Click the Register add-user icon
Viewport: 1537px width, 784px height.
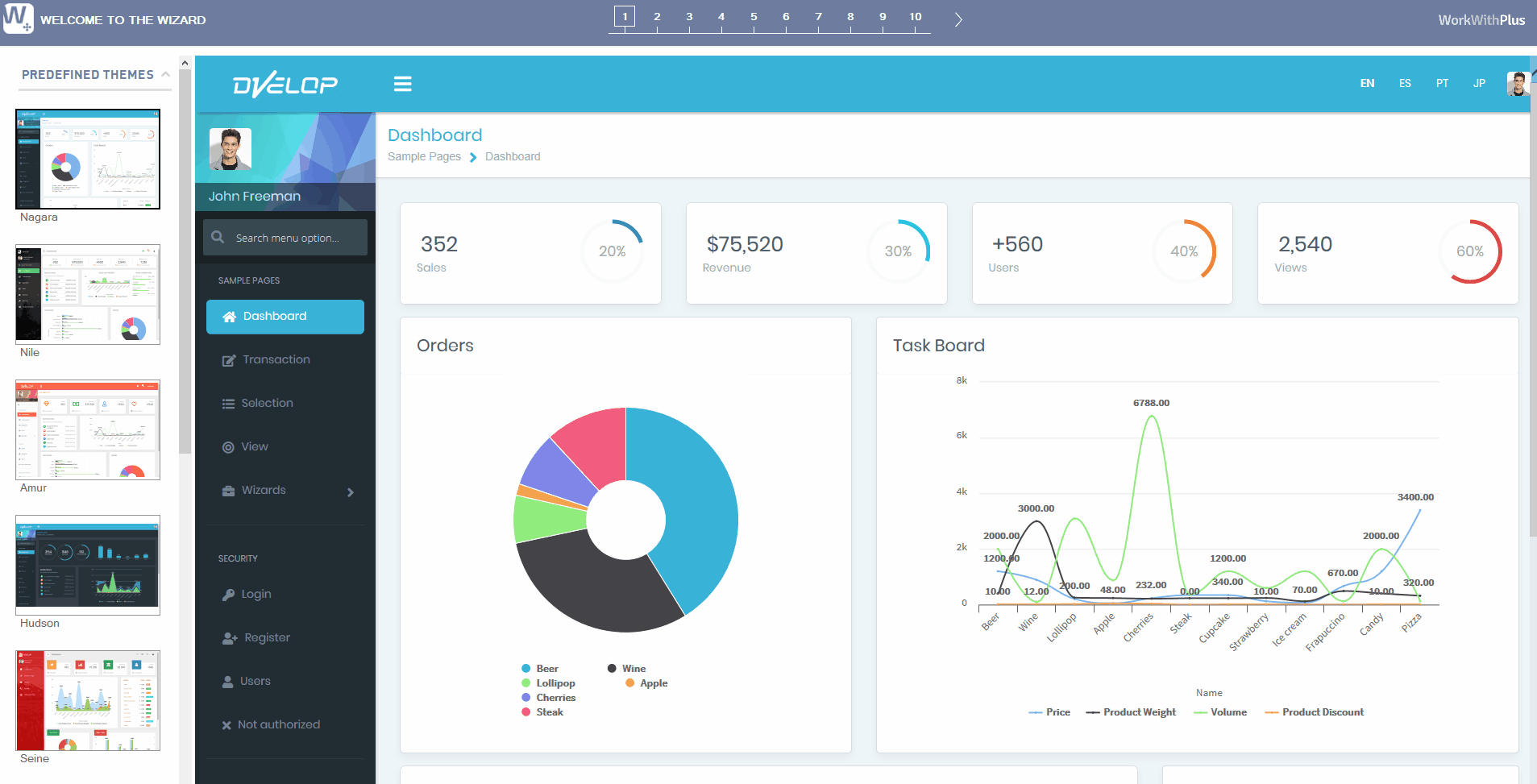tap(228, 637)
